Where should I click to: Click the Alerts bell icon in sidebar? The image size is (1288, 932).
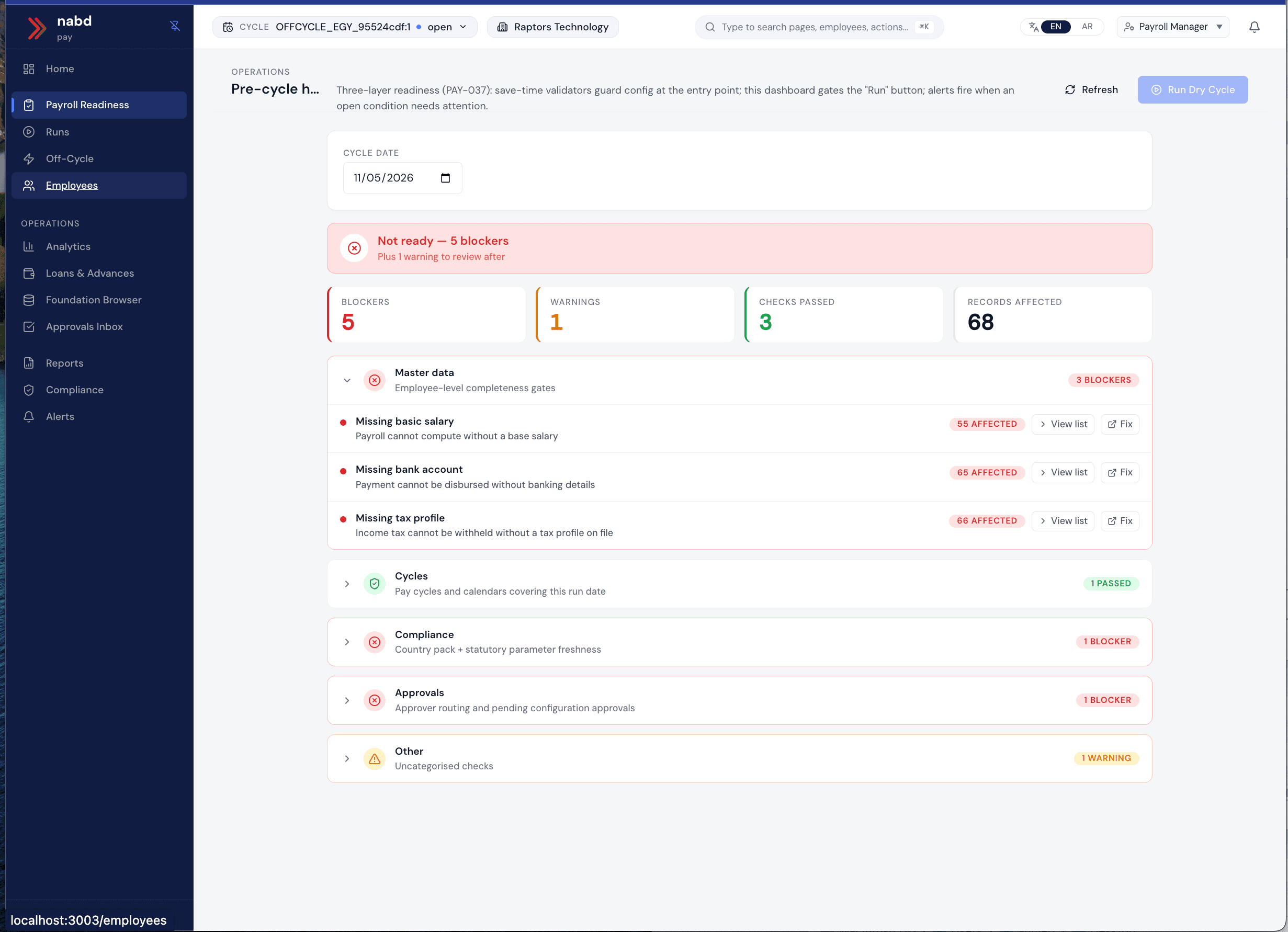coord(29,417)
